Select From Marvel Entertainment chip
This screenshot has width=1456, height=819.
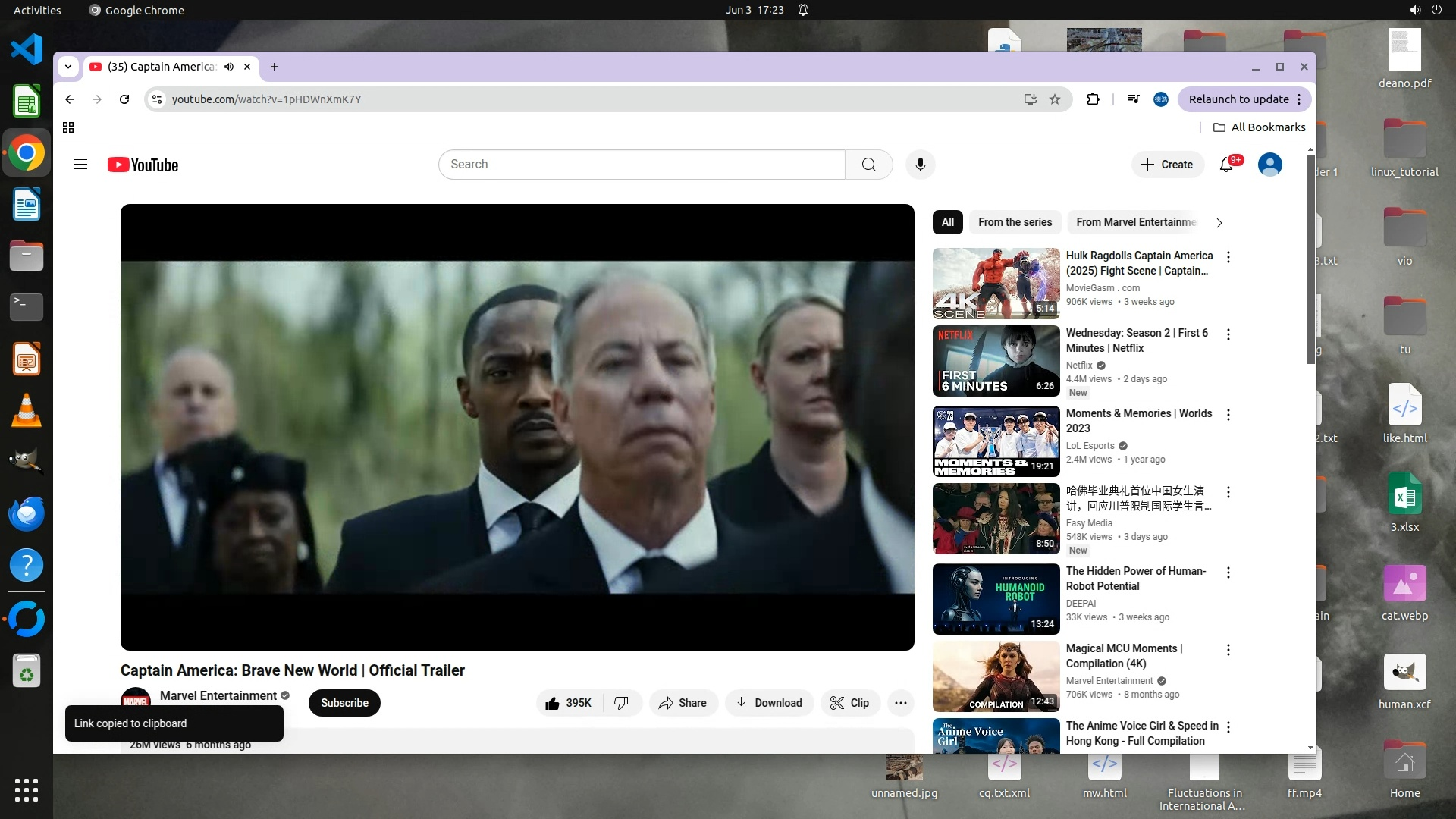point(1135,222)
